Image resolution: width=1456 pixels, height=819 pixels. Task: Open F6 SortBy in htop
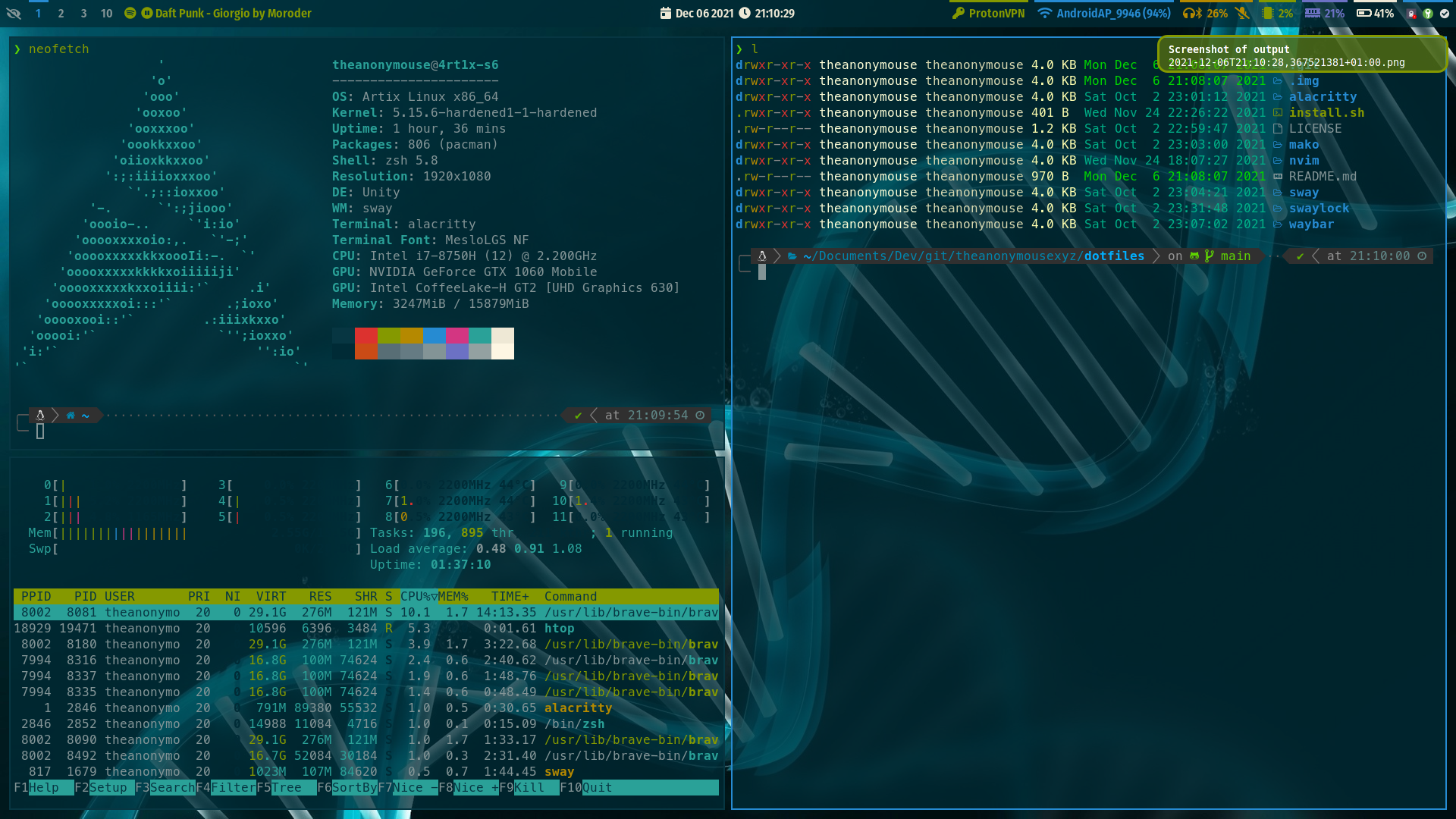point(347,787)
